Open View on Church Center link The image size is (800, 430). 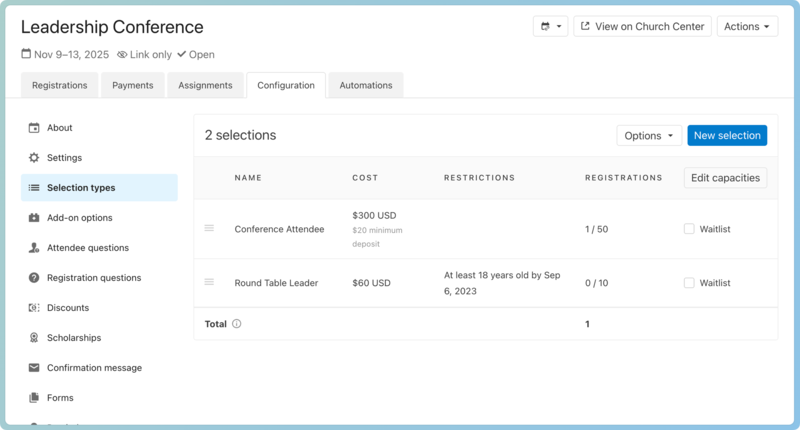coord(642,27)
